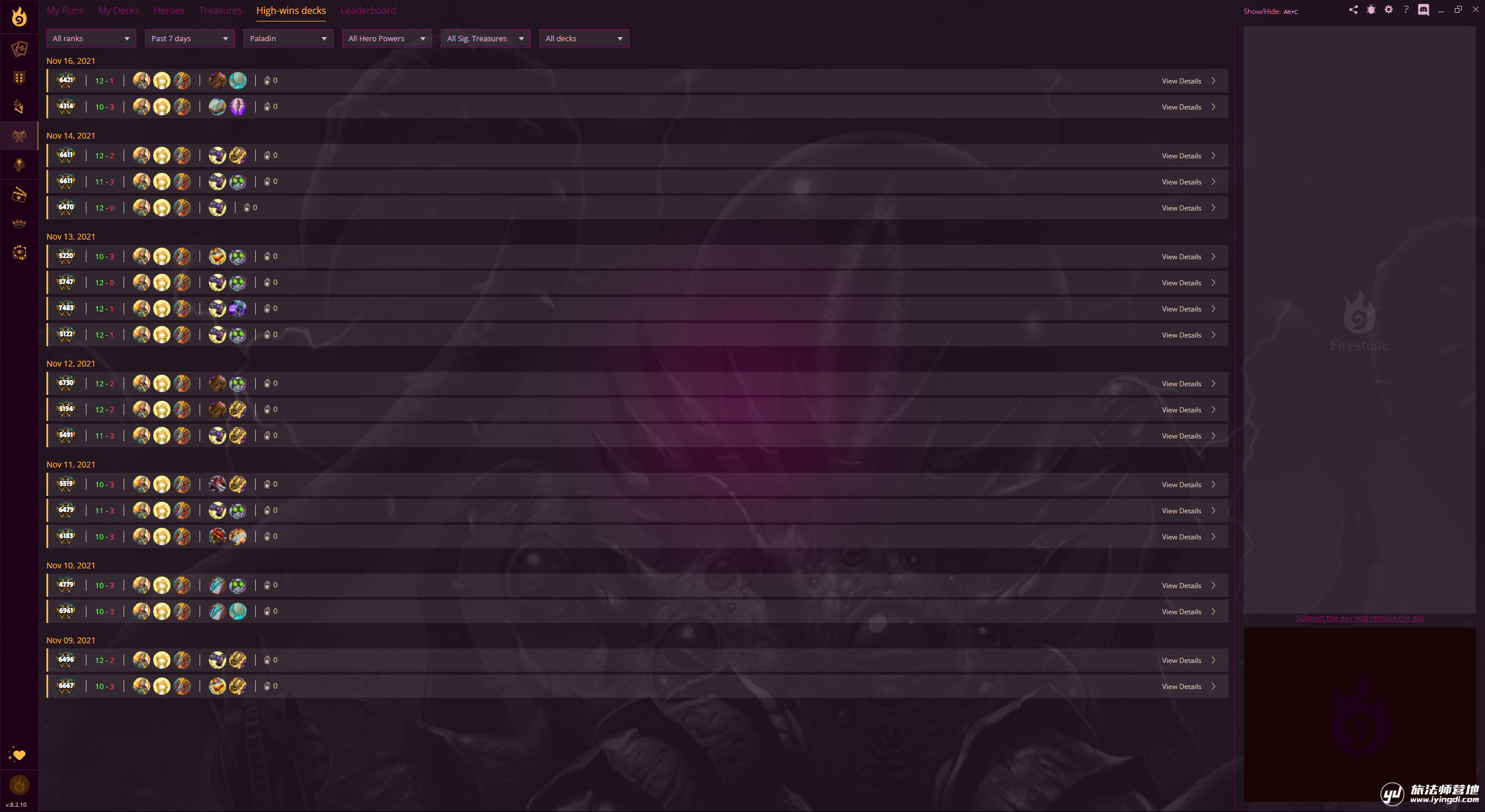Switch to the Leaderboard tab
1485x812 pixels.
[x=368, y=10]
